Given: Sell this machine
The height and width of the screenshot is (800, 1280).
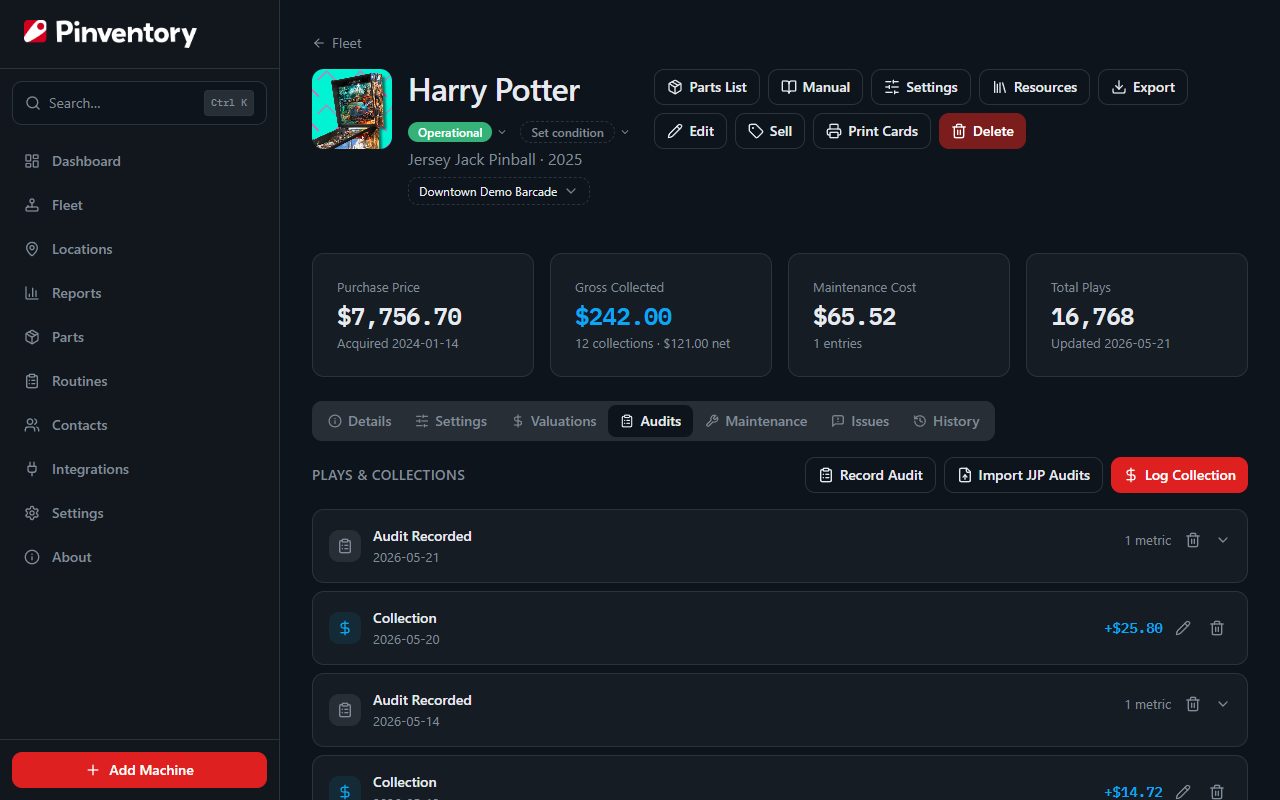Looking at the screenshot, I should [x=770, y=131].
